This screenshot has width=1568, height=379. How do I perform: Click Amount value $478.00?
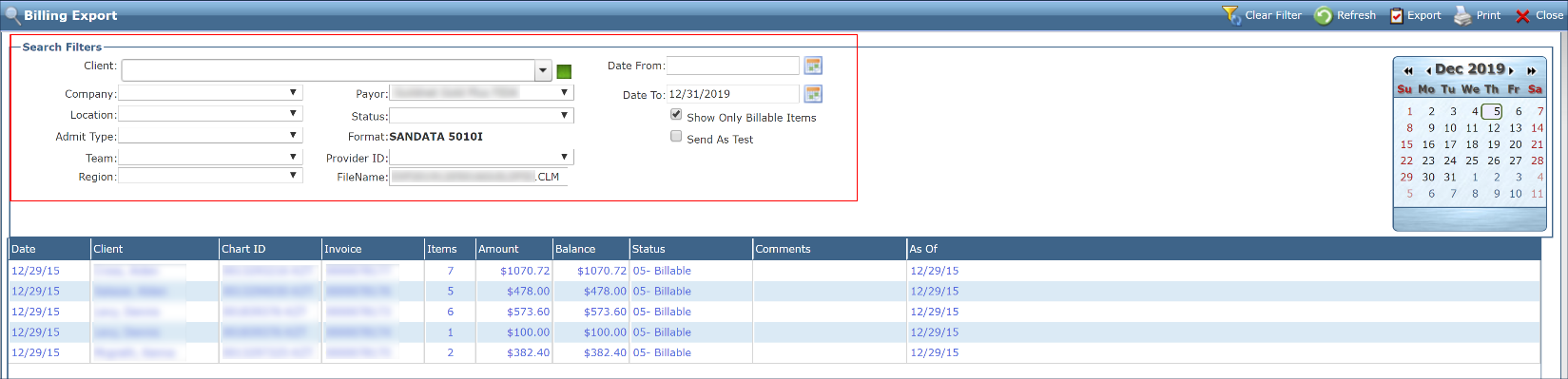(x=528, y=292)
